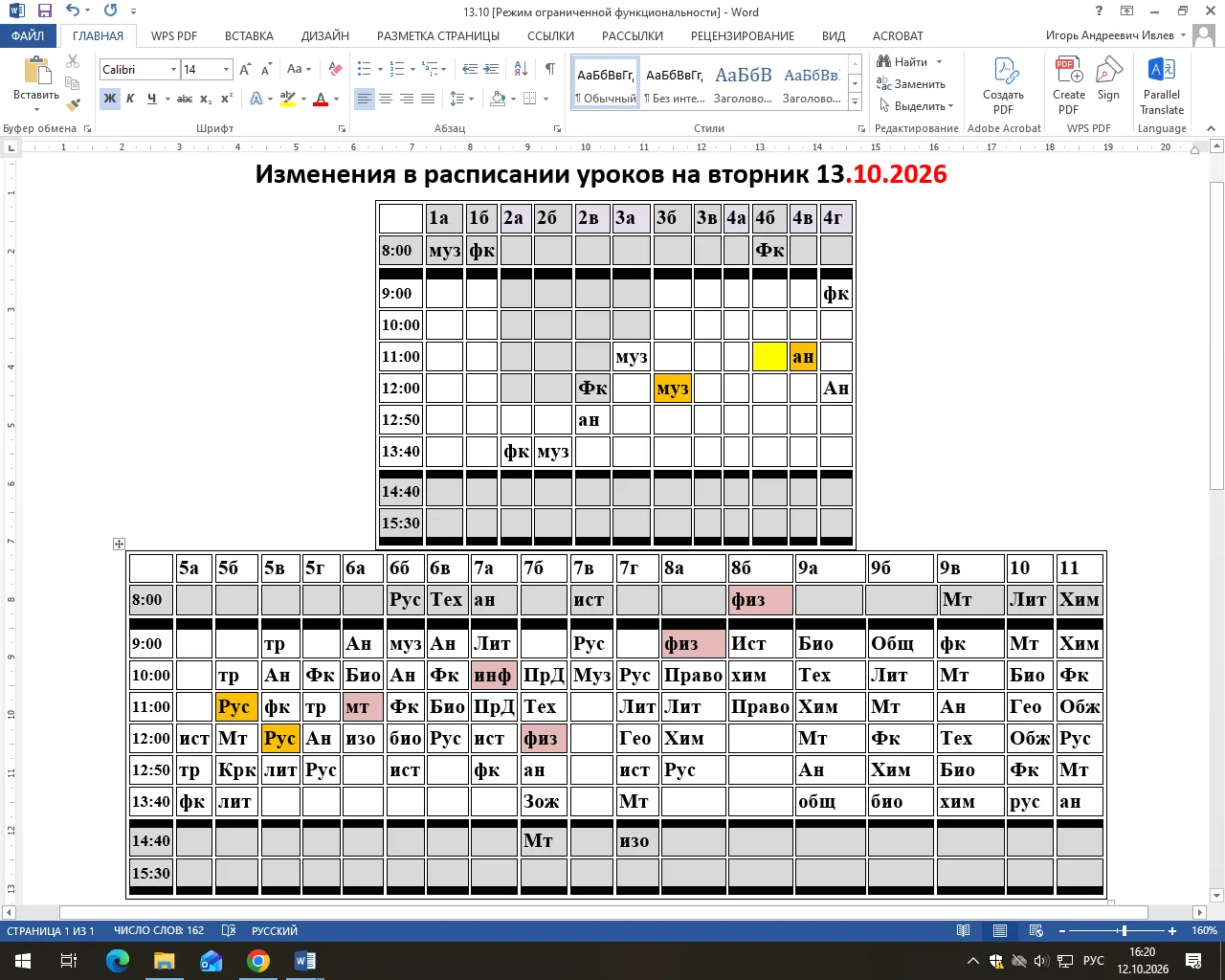This screenshot has width=1225, height=980.
Task: Open the ДИЗАЙН ribbon tab
Action: point(325,36)
